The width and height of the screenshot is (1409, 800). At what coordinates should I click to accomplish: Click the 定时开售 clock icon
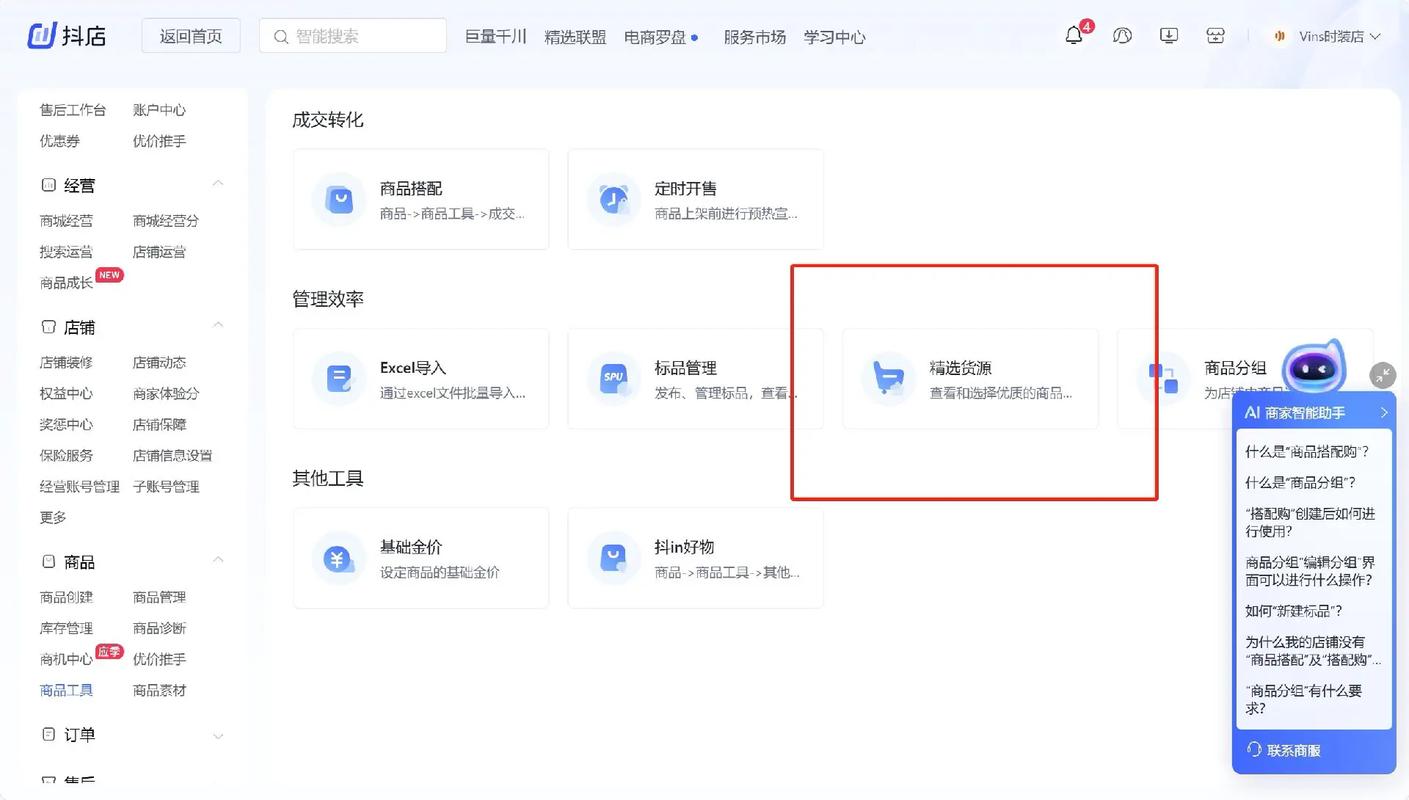tap(613, 199)
